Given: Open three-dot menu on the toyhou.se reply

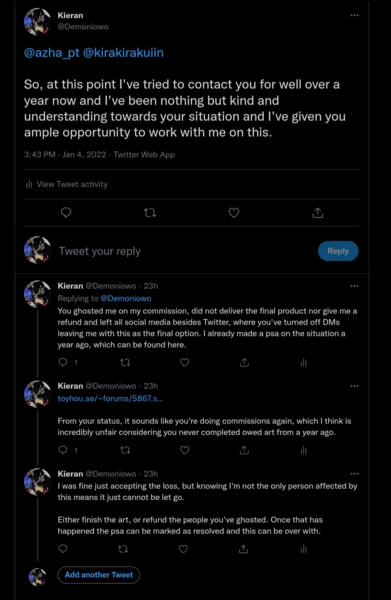Looking at the screenshot, I should 355,386.
